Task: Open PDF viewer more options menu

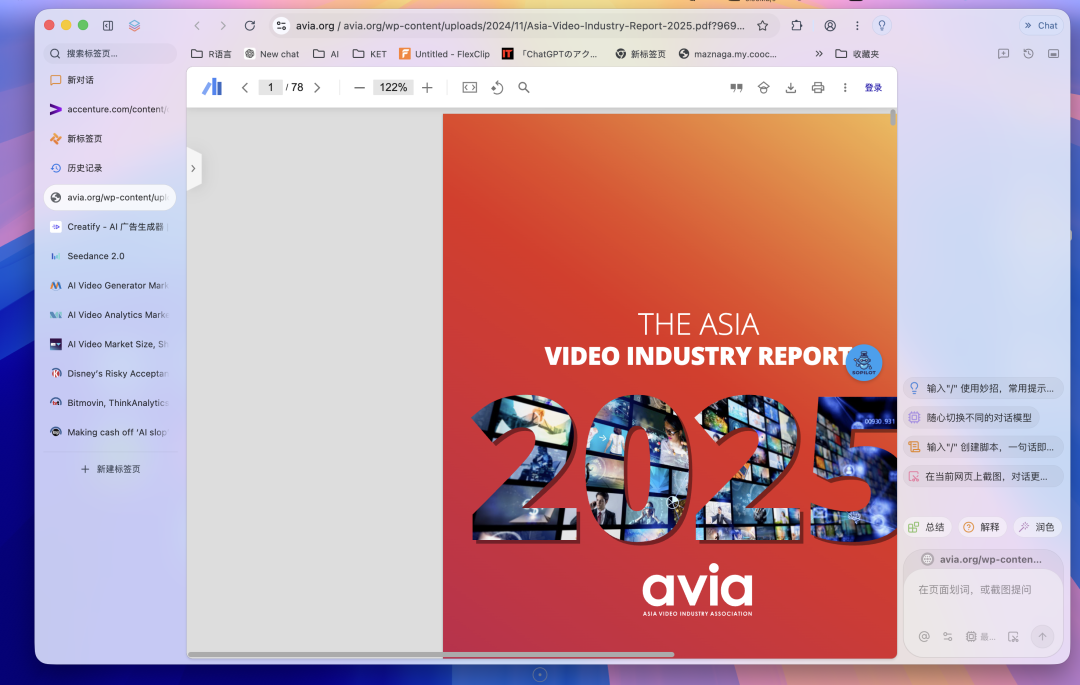Action: 845,87
